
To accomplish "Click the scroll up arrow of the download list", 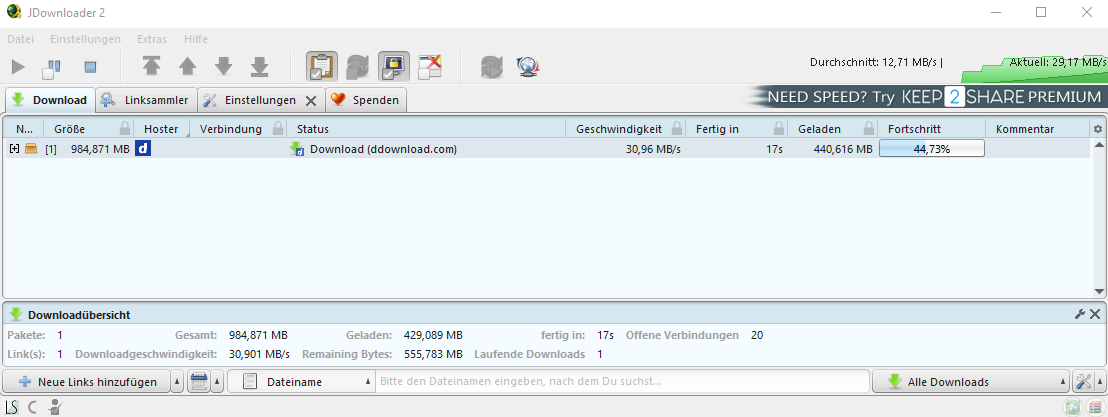I will [x=1099, y=145].
